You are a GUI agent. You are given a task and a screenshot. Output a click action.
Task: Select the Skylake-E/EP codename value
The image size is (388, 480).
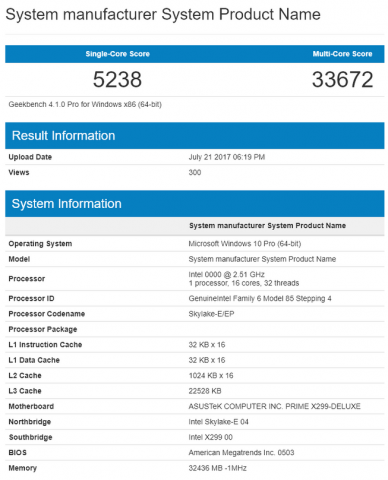click(x=211, y=314)
